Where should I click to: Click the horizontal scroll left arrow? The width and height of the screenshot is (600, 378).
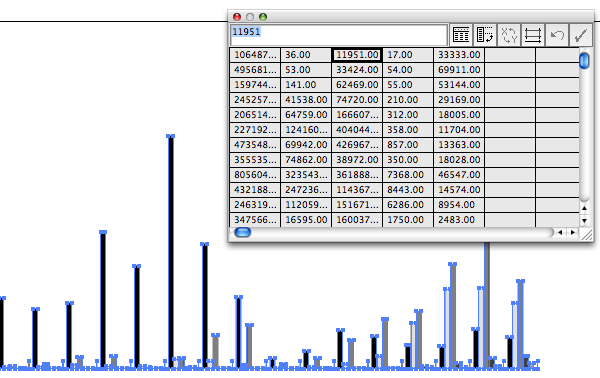560,232
